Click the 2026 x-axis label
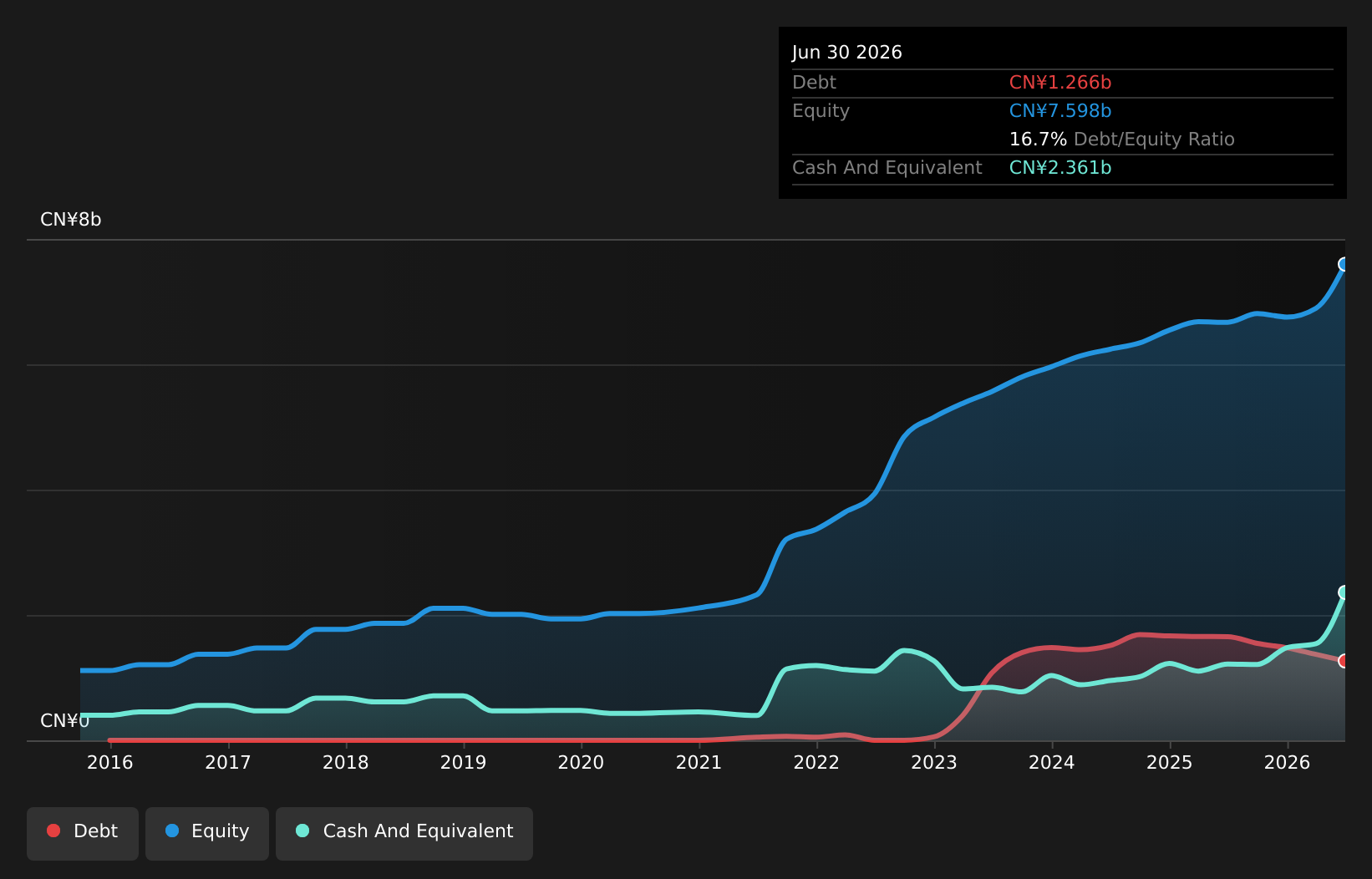Image resolution: width=1372 pixels, height=879 pixels. [1288, 763]
